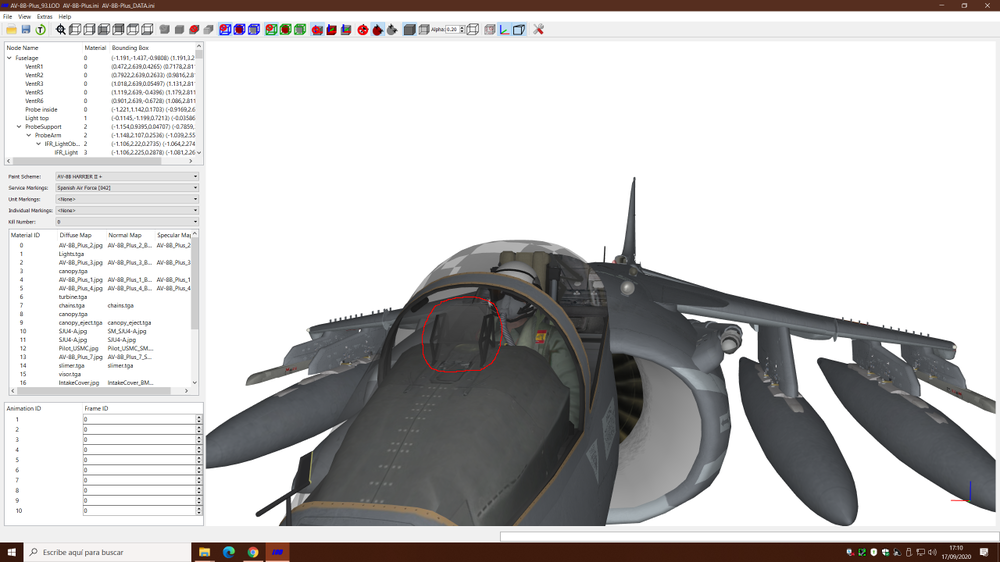The height and width of the screenshot is (562, 1000).
Task: Open the Service Markings dropdown
Action: (127, 188)
